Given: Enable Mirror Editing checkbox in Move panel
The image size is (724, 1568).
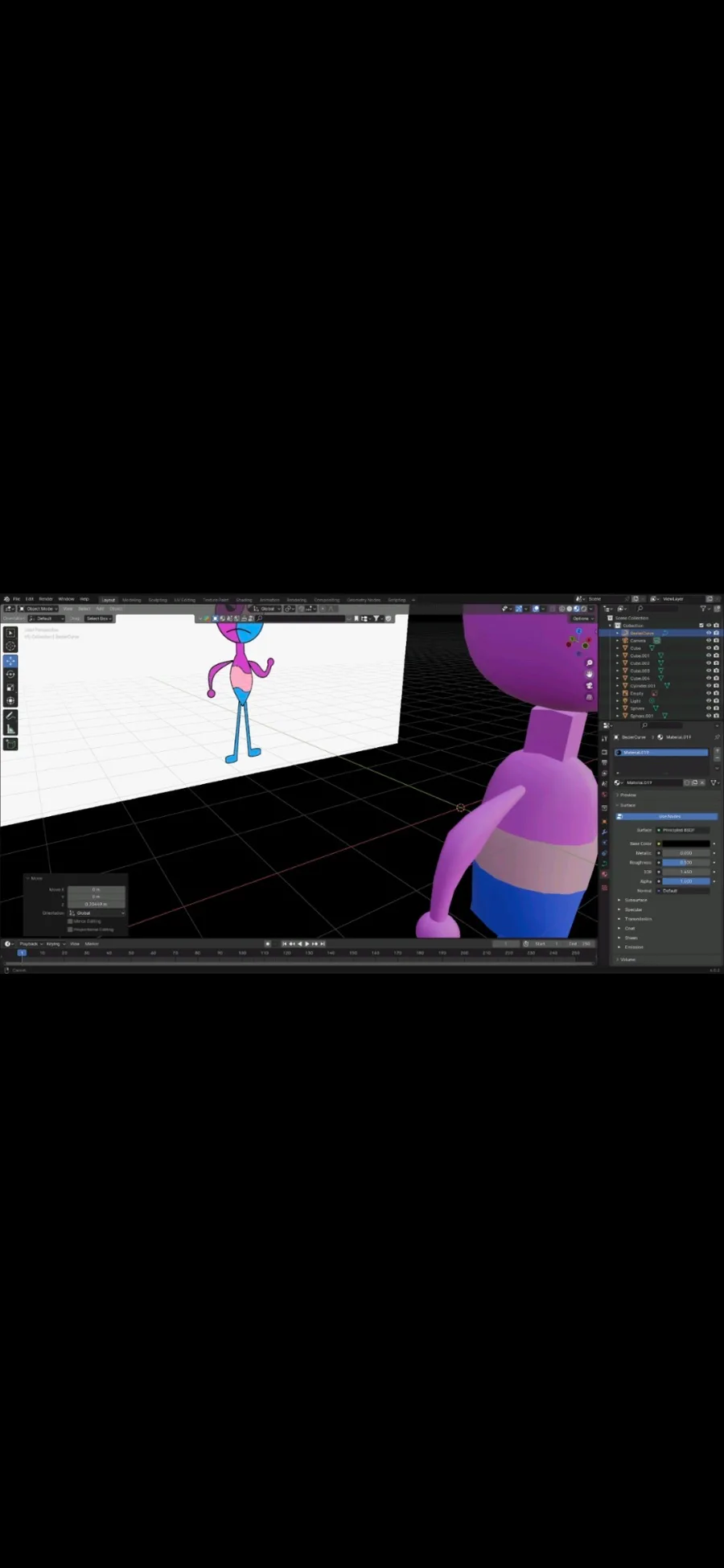Looking at the screenshot, I should point(70,921).
